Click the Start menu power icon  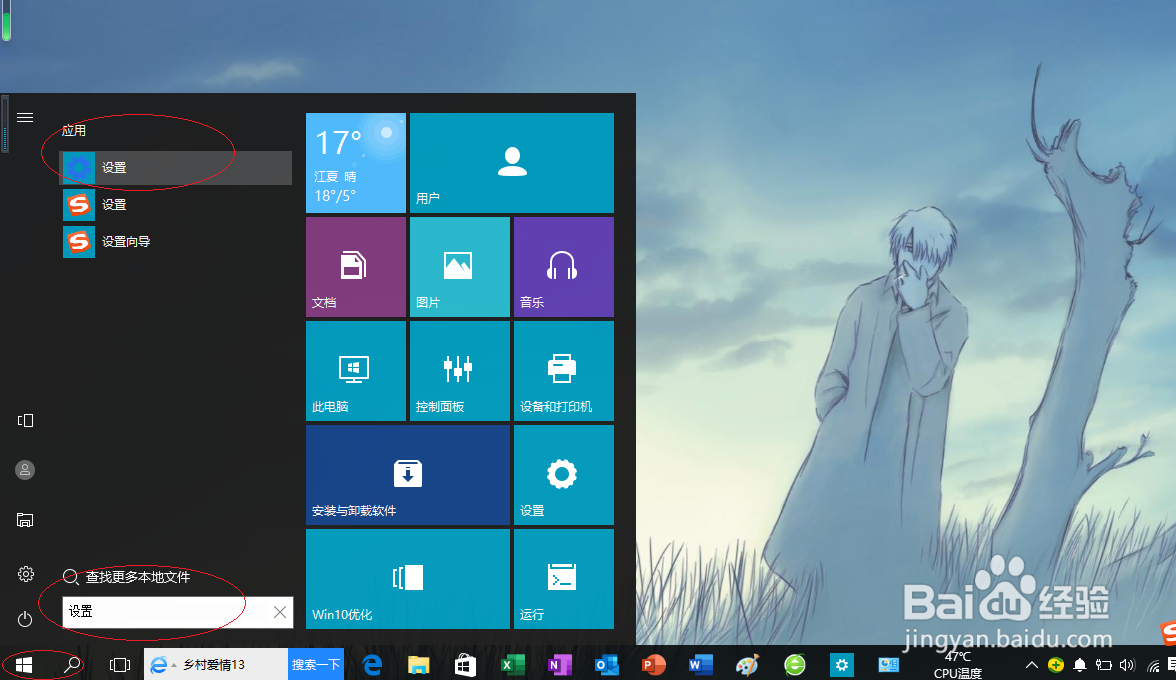(25, 619)
